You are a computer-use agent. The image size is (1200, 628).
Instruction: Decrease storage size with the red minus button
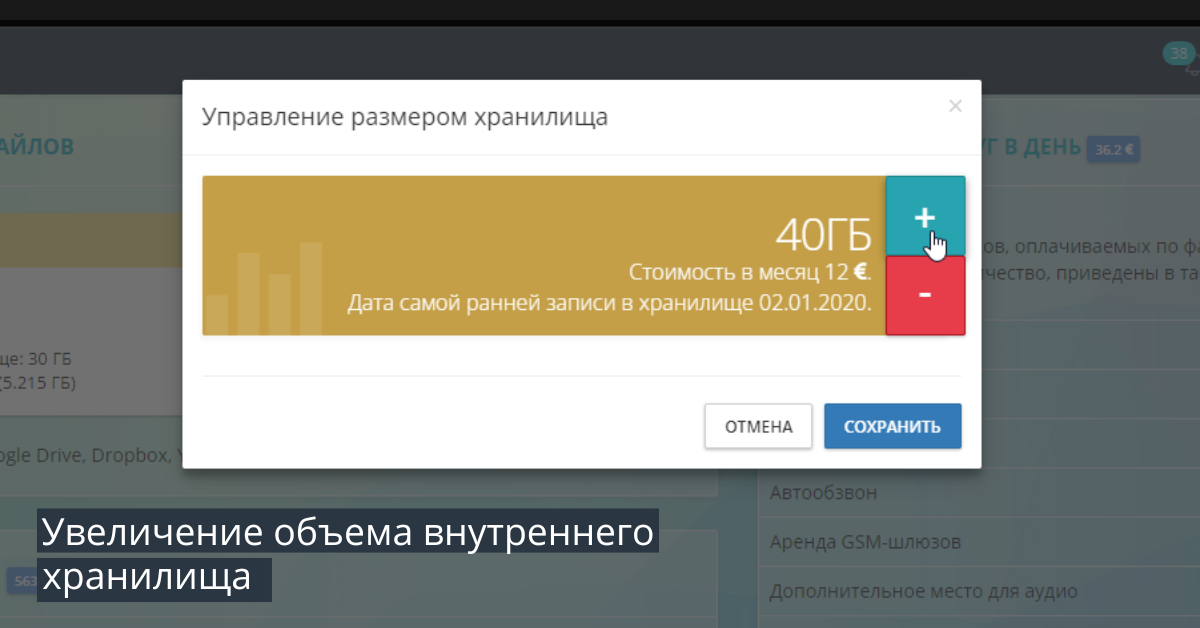pyautogui.click(x=925, y=295)
